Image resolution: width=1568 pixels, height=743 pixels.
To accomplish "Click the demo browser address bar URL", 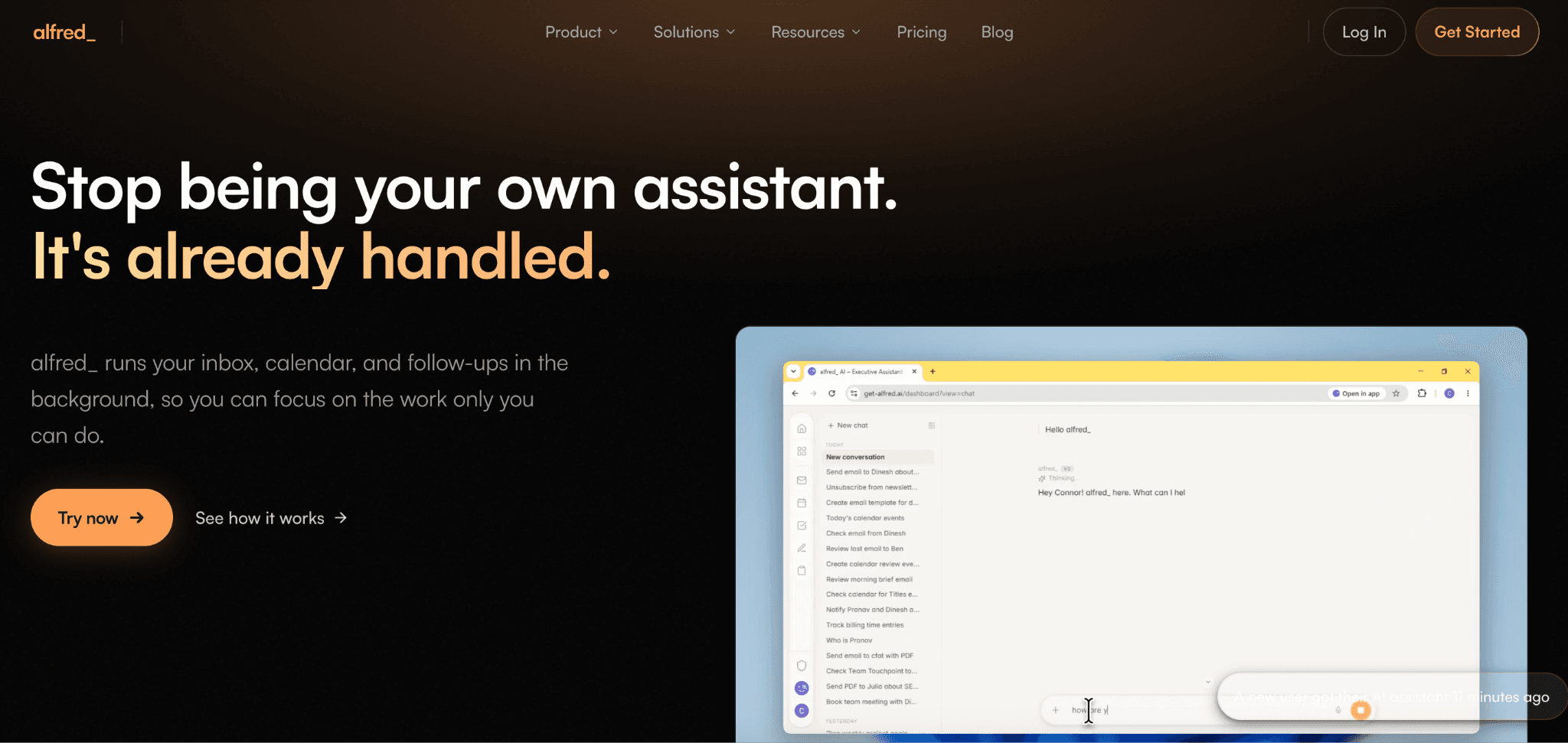I will coord(919,393).
